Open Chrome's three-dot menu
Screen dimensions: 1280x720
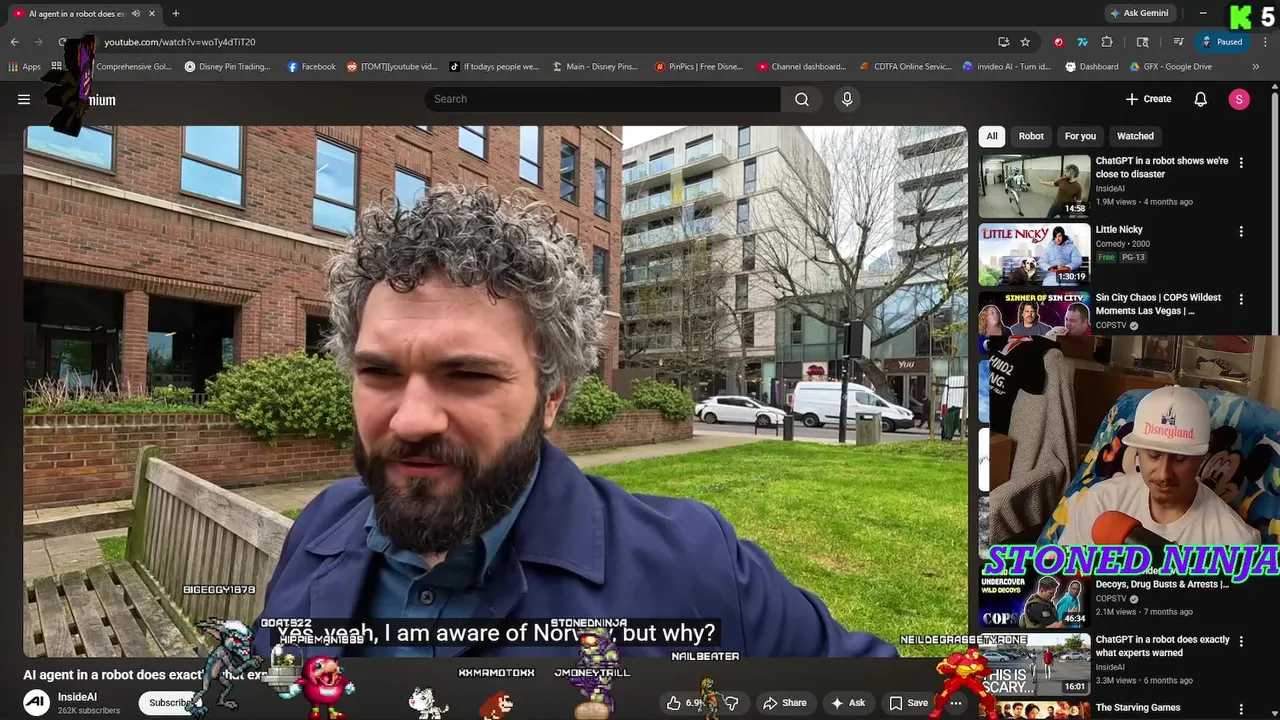click(x=1265, y=42)
